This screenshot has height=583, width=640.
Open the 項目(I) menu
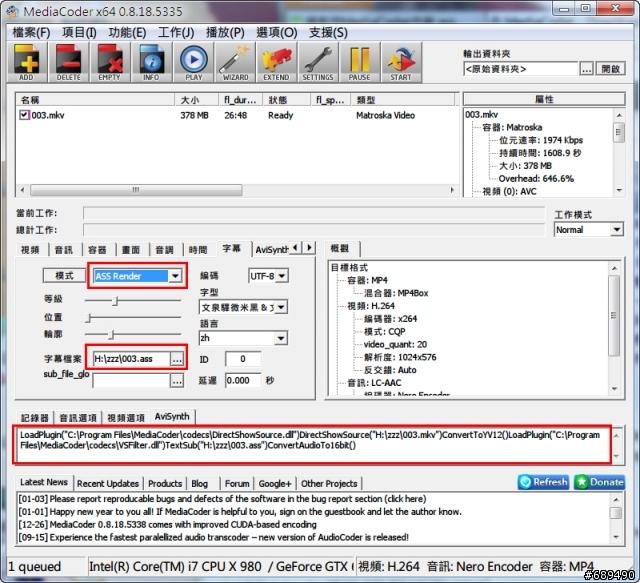point(79,32)
